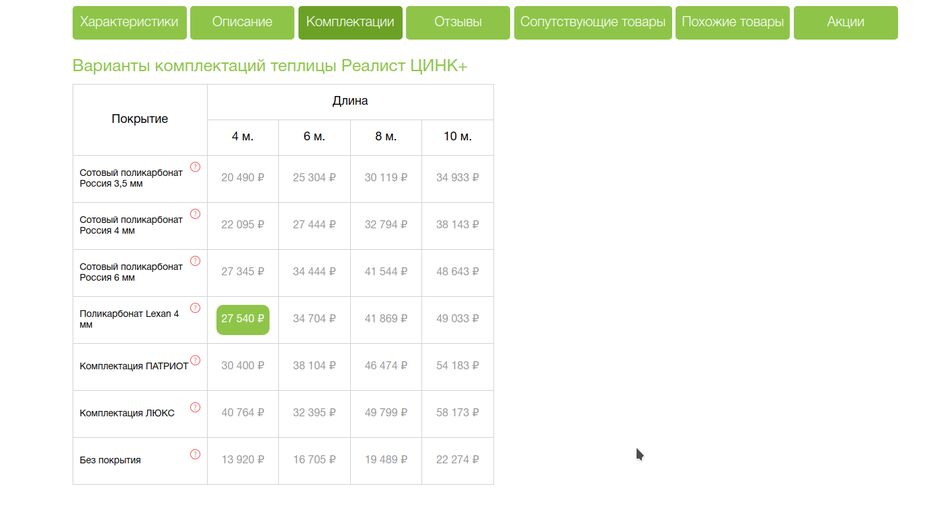Choose price 20 490 ₽ for 4 m
The width and height of the screenshot is (935, 511).
[242, 178]
